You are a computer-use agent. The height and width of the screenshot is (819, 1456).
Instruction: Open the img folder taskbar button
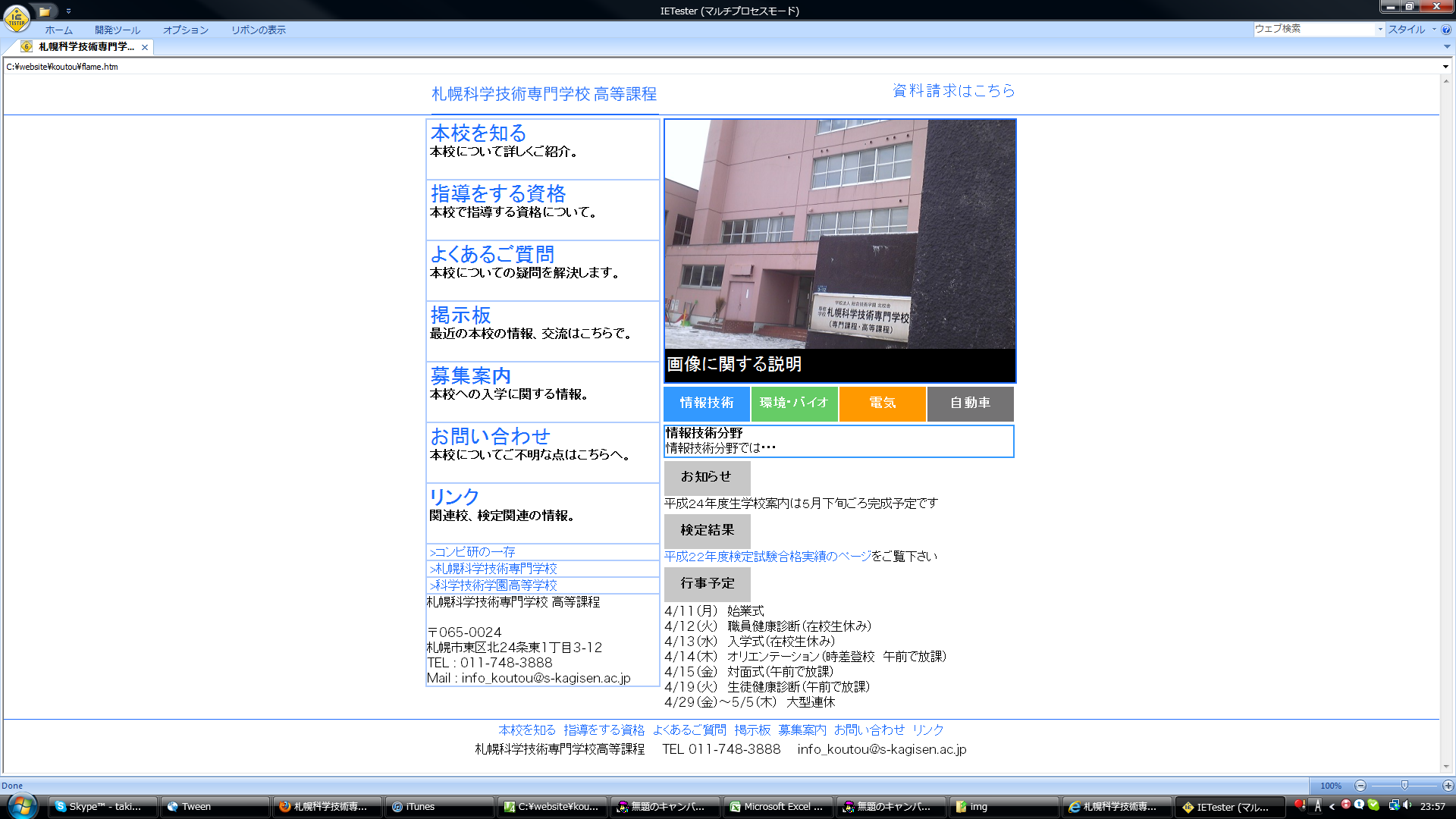(1003, 807)
